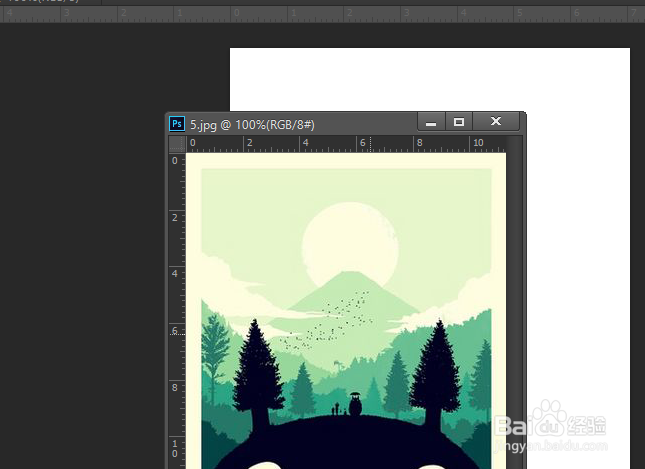The height and width of the screenshot is (469, 645).
Task: Click the Ps icon on the 5.jpg window
Action: pyautogui.click(x=177, y=123)
